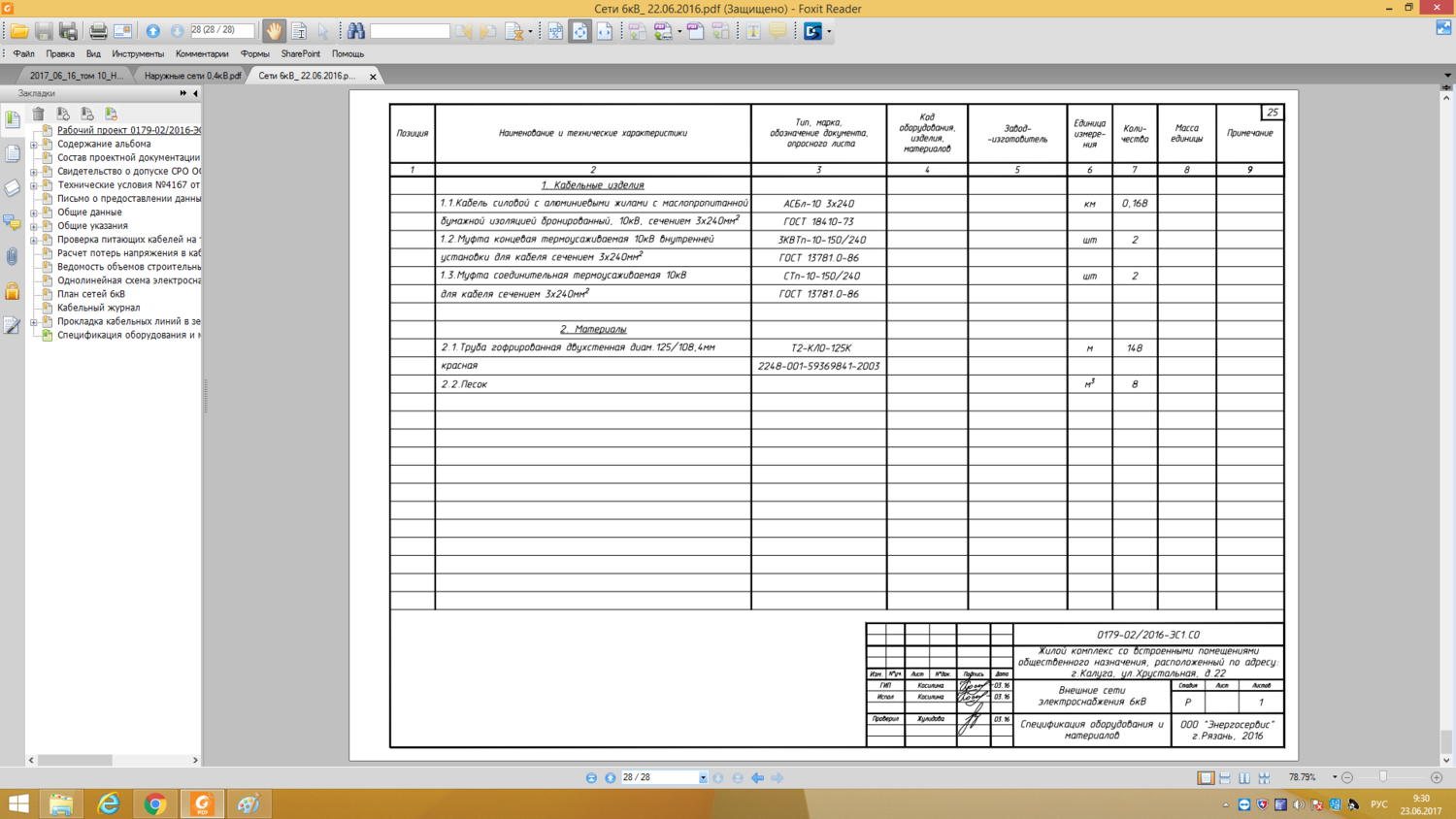Click the toolbar page number field
1456x819 pixels.
222,31
